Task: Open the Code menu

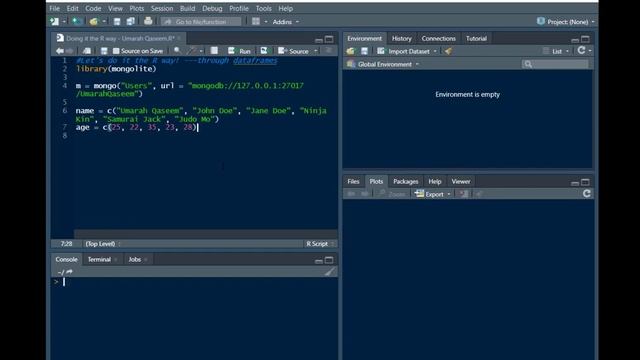Action: 93,8
